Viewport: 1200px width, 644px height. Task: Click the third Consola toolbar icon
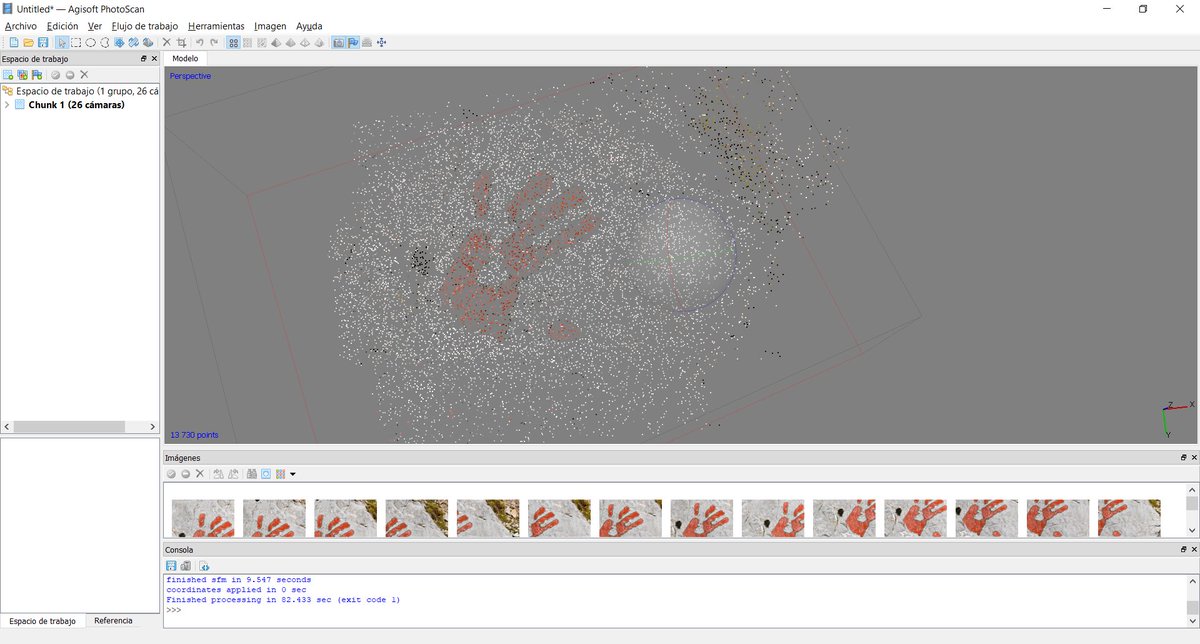pos(204,566)
